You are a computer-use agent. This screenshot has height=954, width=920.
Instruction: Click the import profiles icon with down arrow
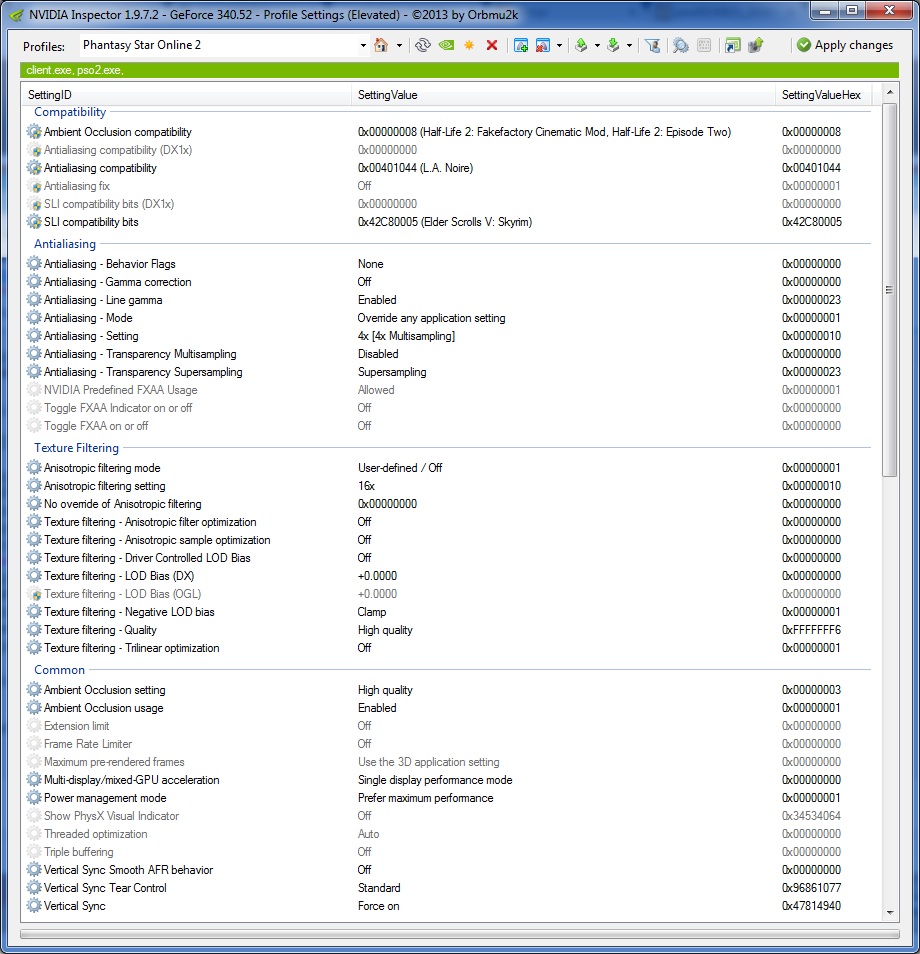[x=613, y=45]
